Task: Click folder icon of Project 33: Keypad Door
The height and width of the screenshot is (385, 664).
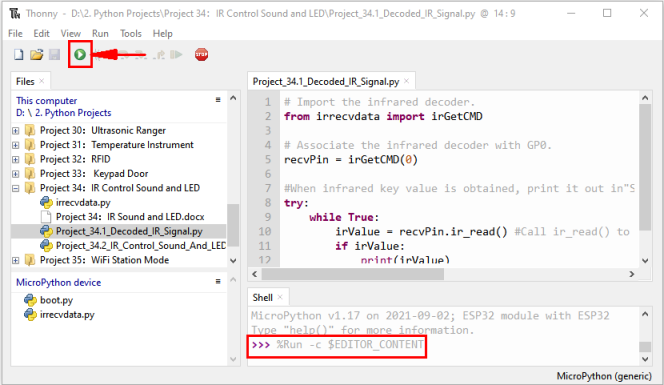Action: [30, 174]
